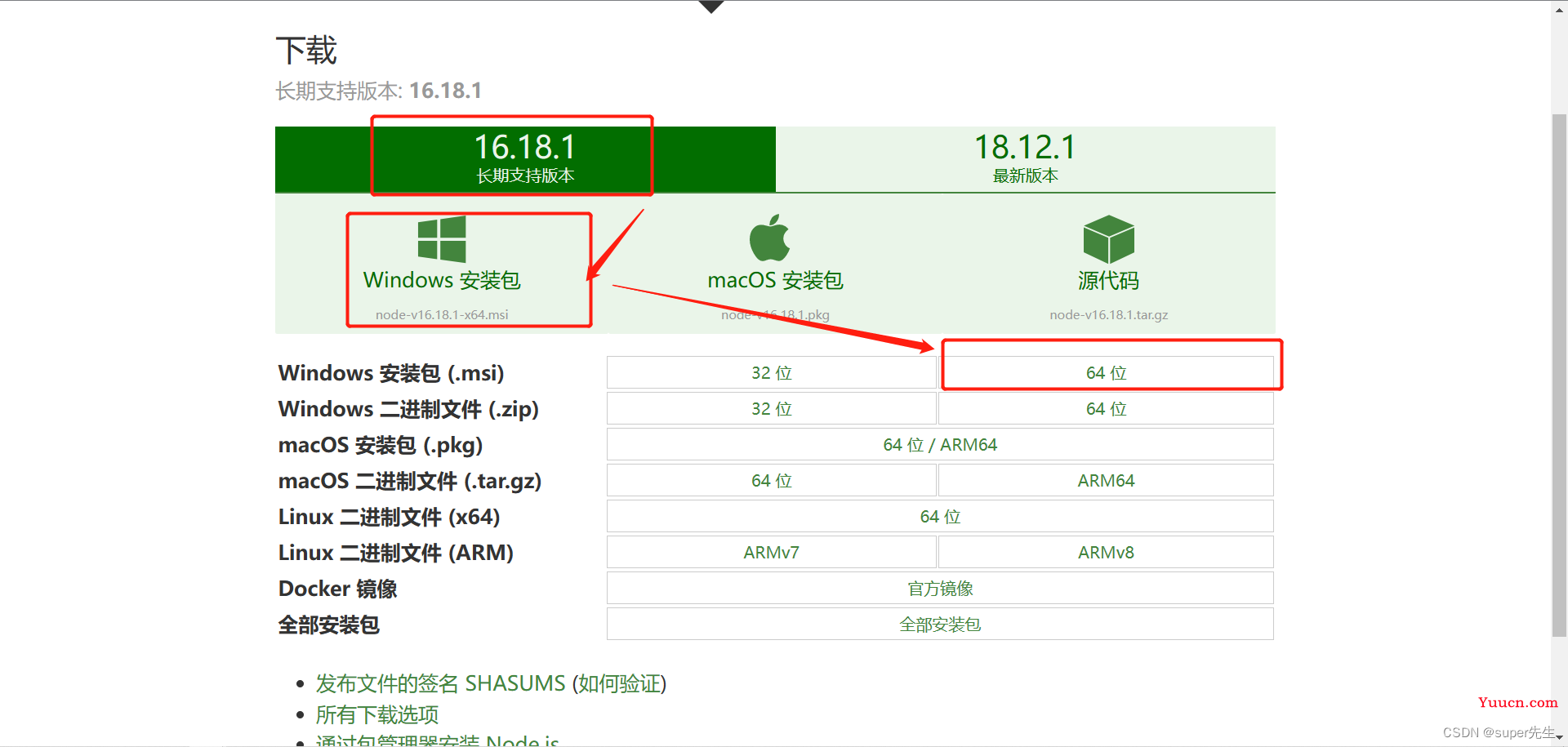The height and width of the screenshot is (747, 1568).
Task: Download the 64 位 Windows .msi installer
Action: [1106, 372]
